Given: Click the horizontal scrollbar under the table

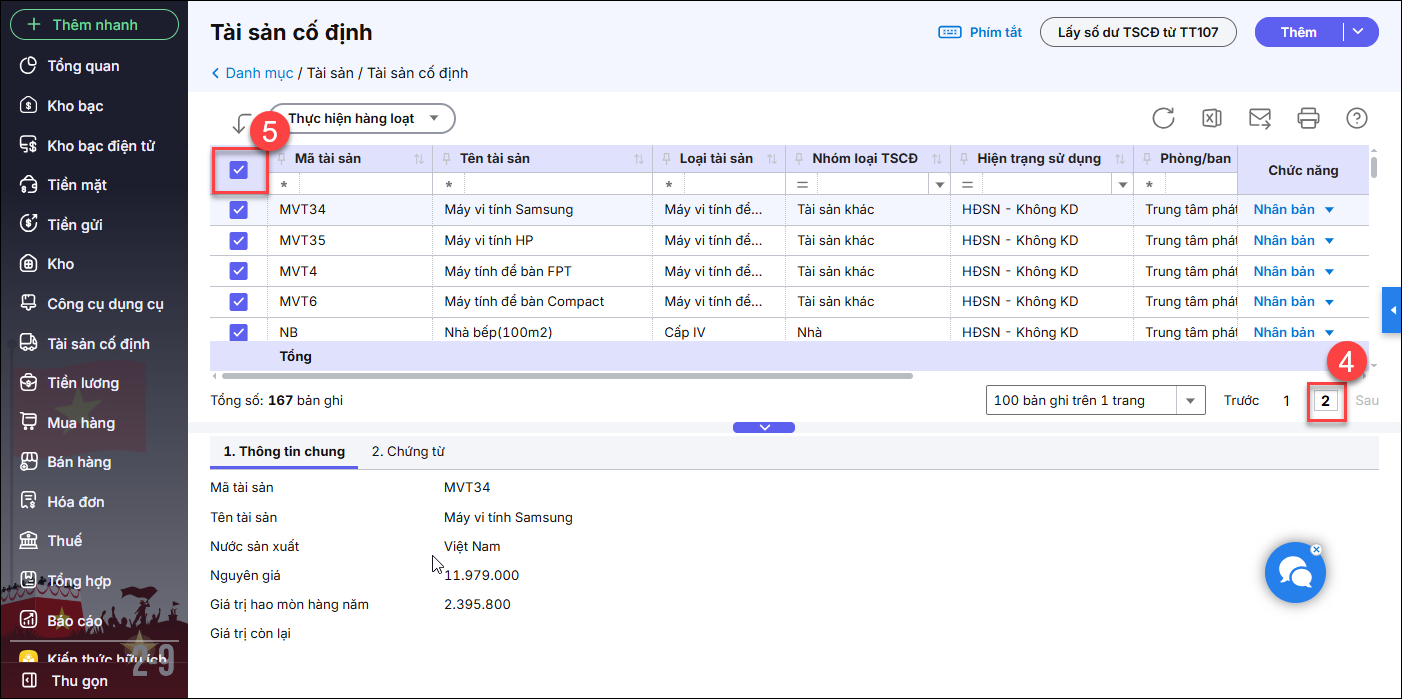Looking at the screenshot, I should pos(567,376).
